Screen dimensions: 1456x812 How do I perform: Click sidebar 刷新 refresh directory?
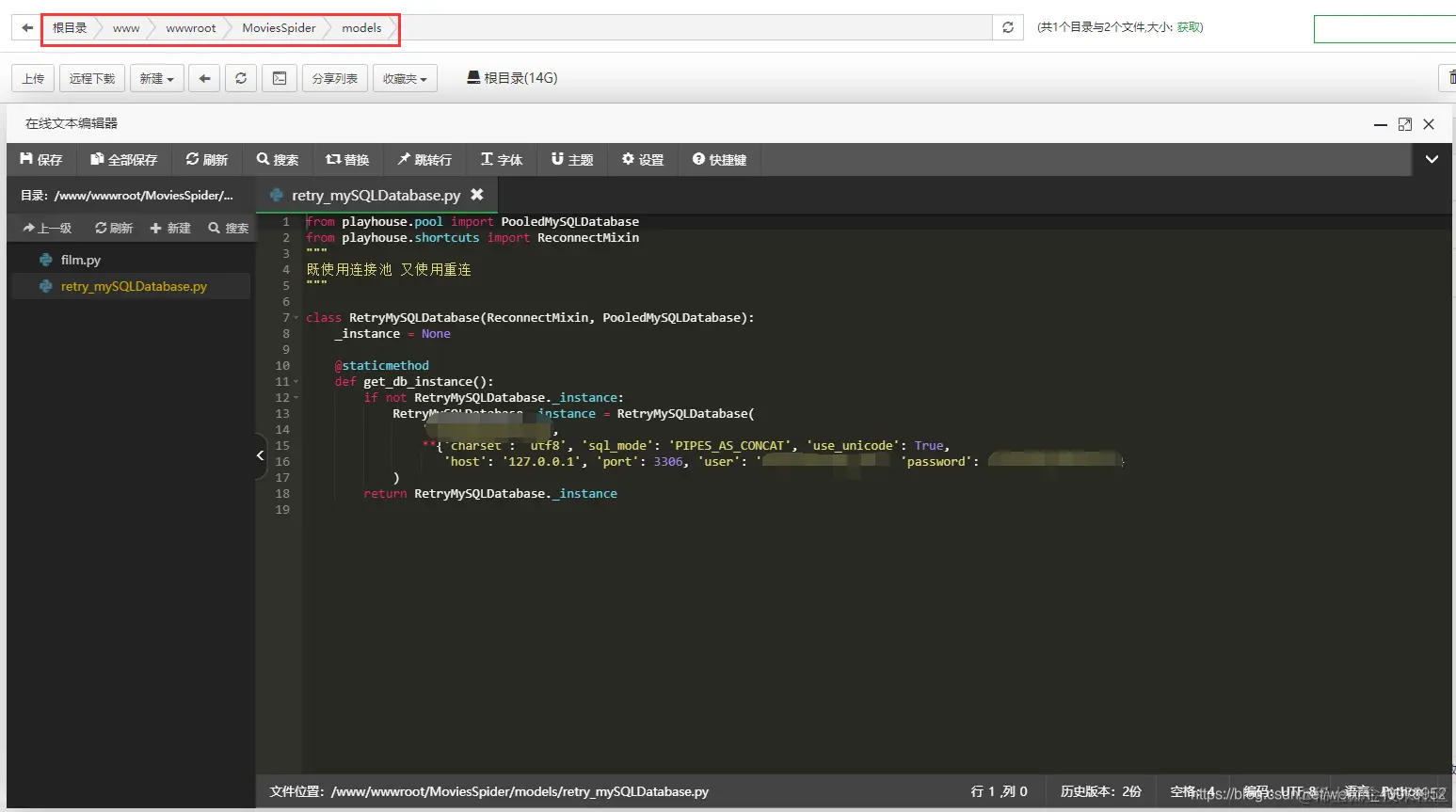pos(114,228)
